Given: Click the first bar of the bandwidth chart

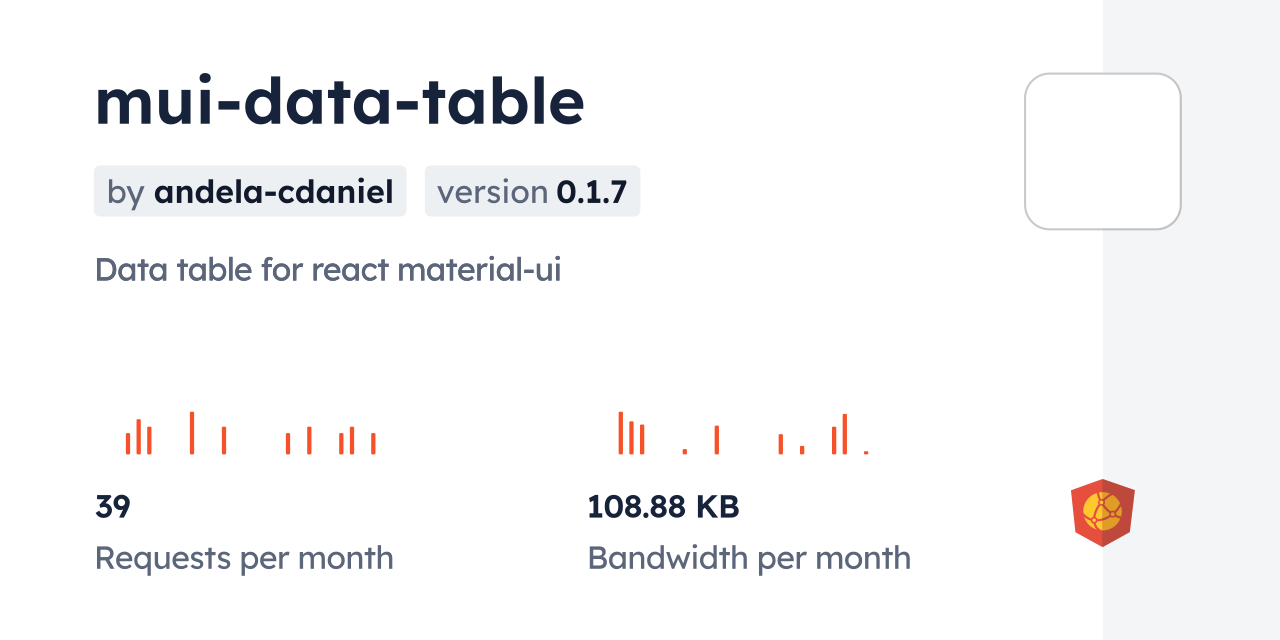Looking at the screenshot, I should tap(621, 433).
